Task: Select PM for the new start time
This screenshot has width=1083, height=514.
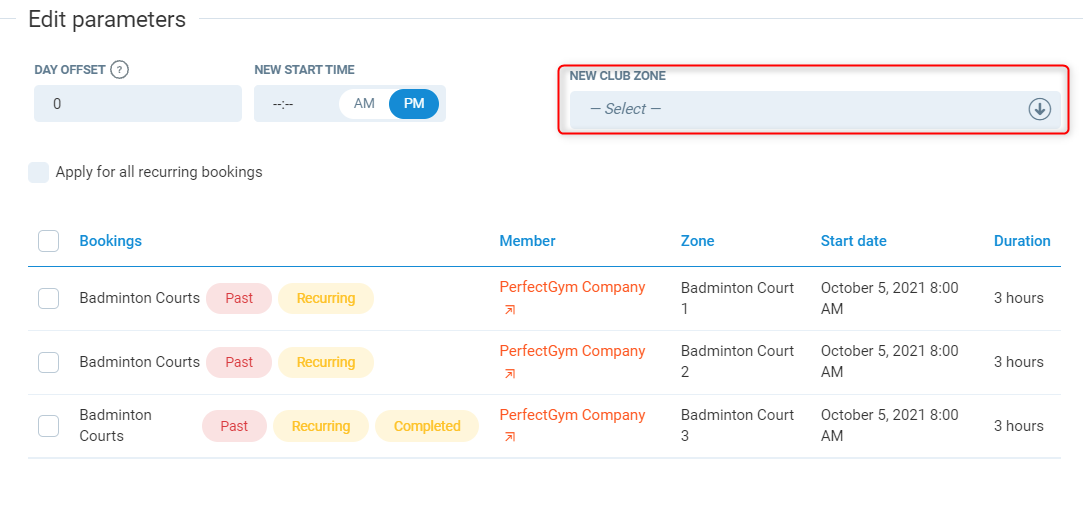Action: (x=413, y=104)
